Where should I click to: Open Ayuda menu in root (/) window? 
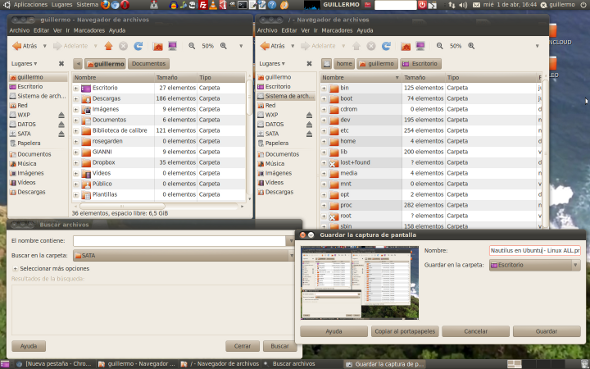(365, 30)
